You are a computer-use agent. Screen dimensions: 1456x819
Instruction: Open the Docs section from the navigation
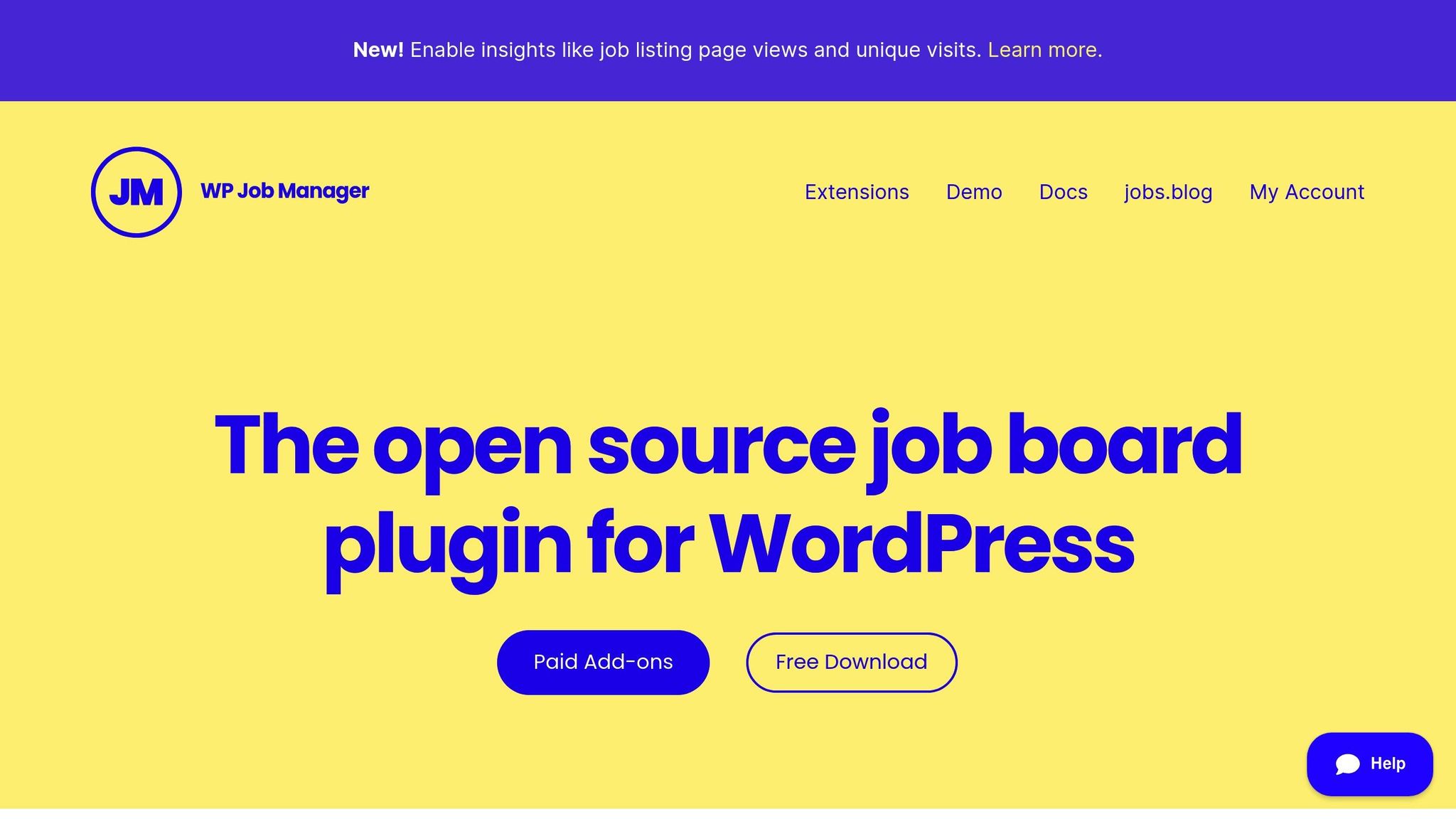point(1063,191)
